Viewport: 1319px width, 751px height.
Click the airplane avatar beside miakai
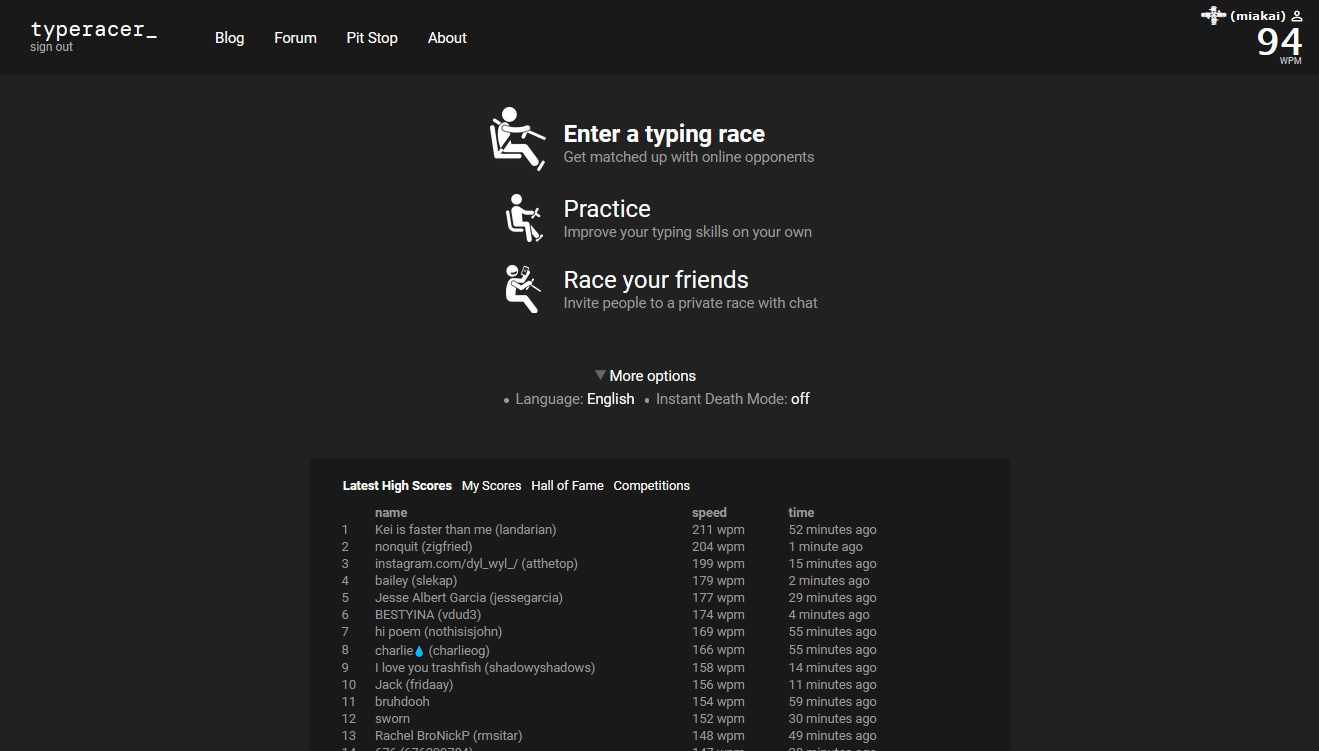(1213, 16)
